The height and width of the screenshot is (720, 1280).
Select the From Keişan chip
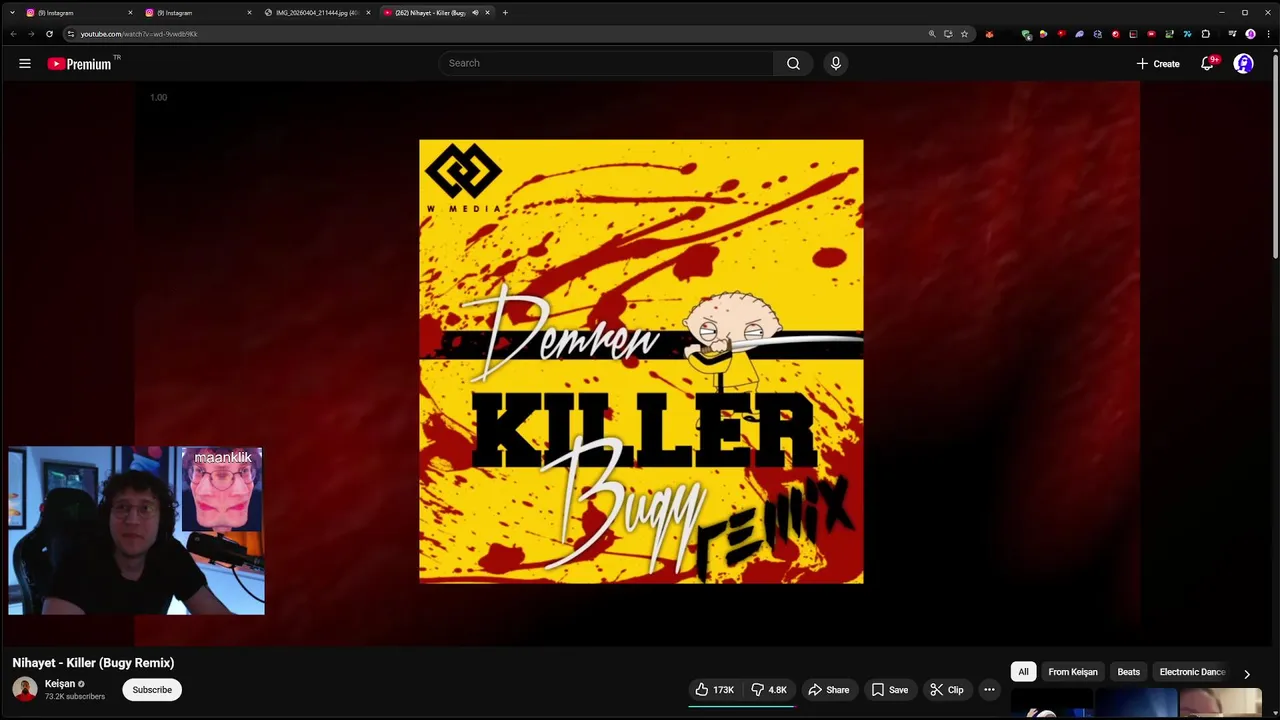click(1073, 672)
